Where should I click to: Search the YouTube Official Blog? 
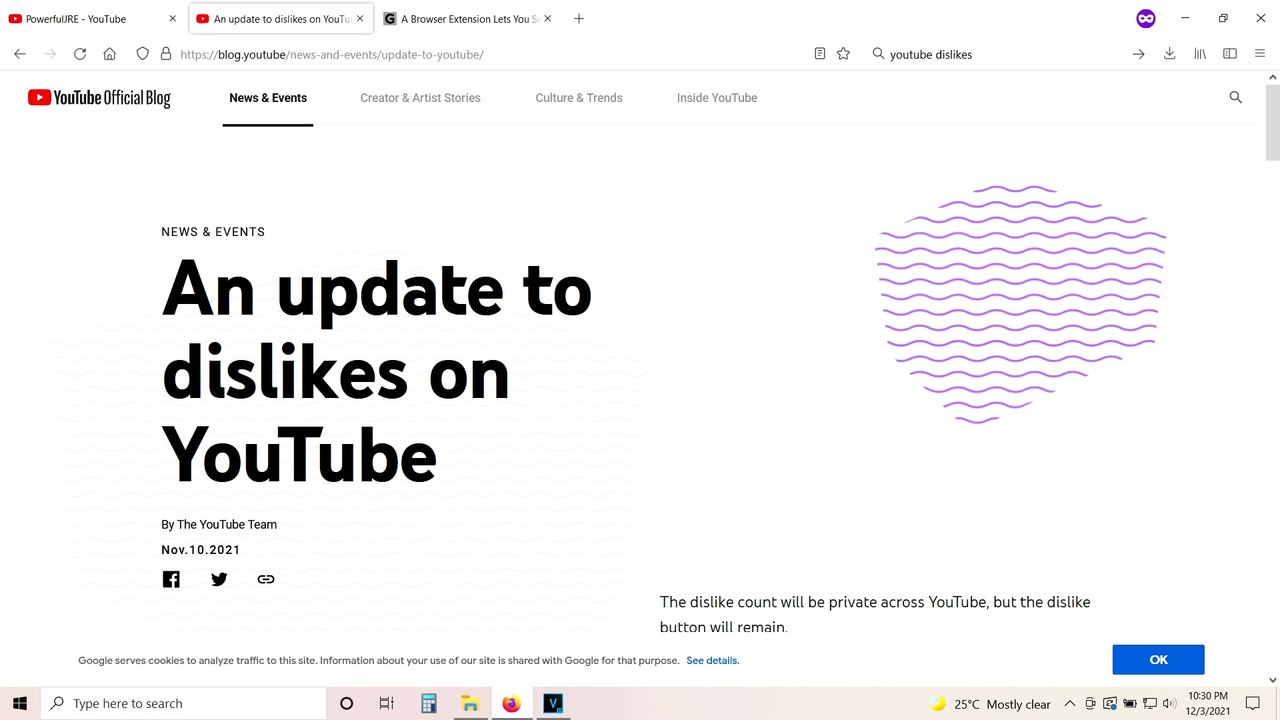(x=1236, y=97)
